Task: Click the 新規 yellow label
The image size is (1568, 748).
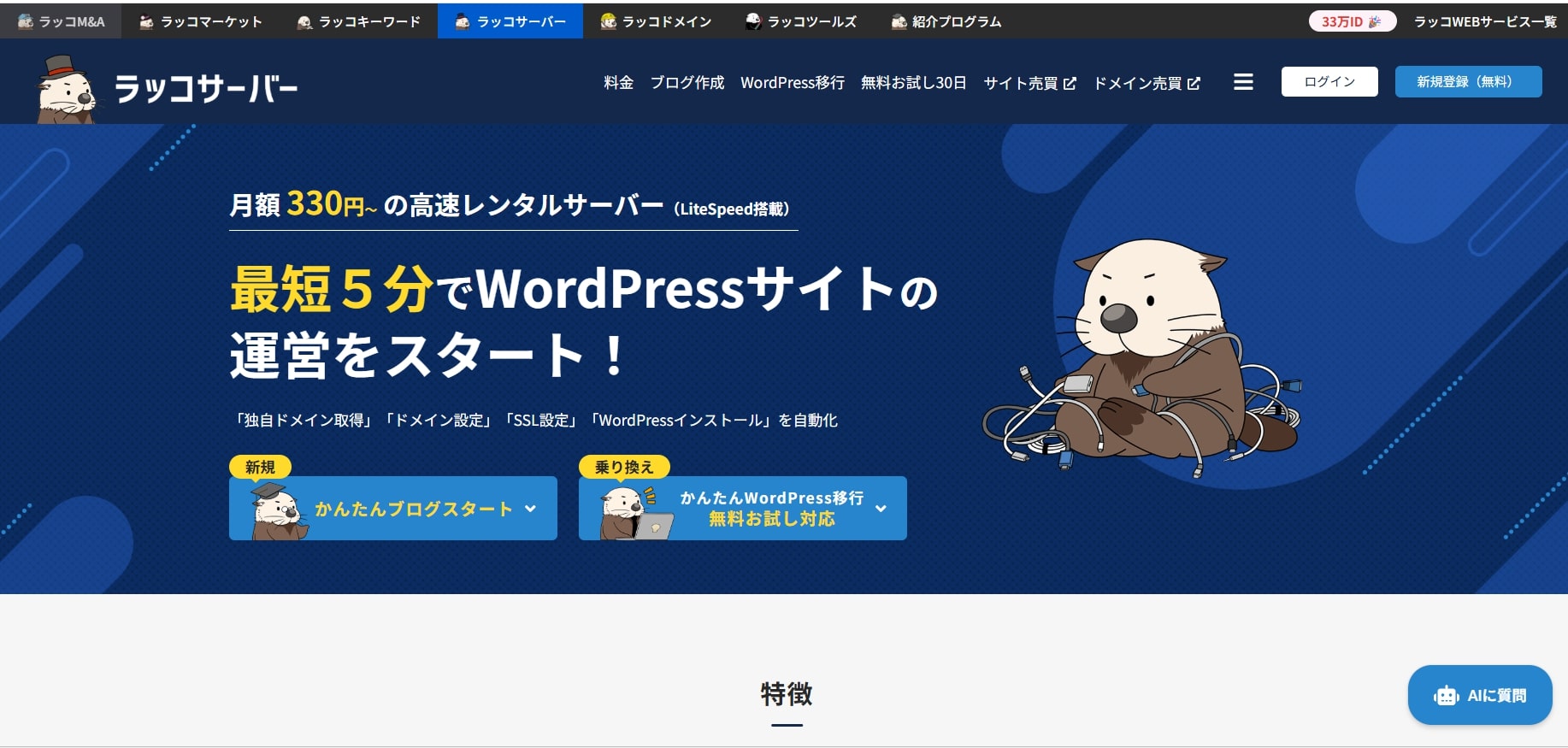Action: point(260,467)
